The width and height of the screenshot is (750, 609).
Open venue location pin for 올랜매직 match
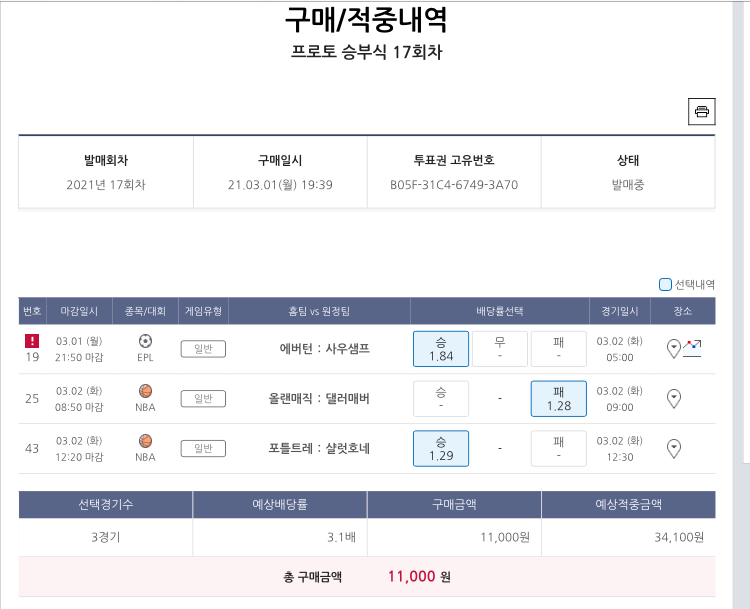pyautogui.click(x=674, y=398)
